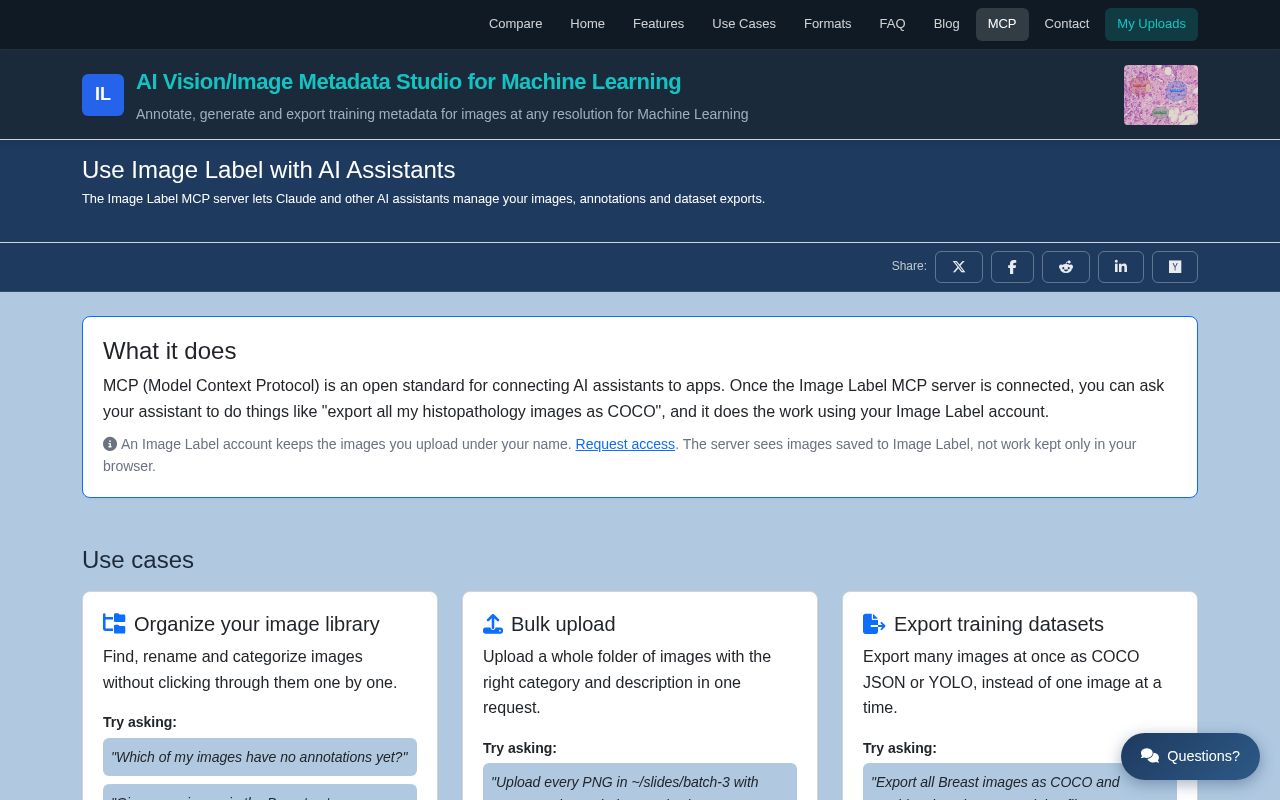Share this page on X

click(x=959, y=267)
